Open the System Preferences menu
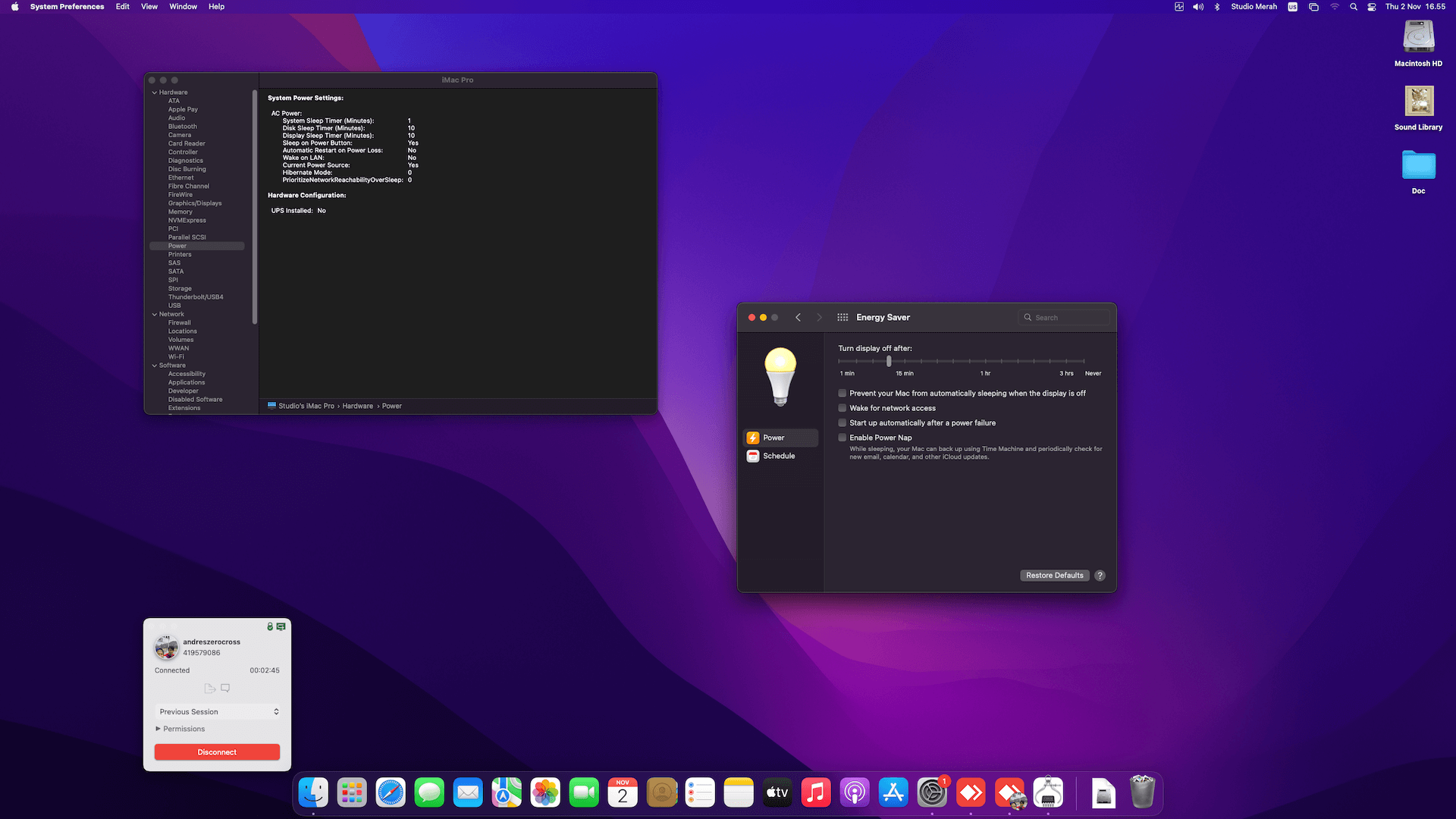Image resolution: width=1456 pixels, height=819 pixels. point(67,7)
